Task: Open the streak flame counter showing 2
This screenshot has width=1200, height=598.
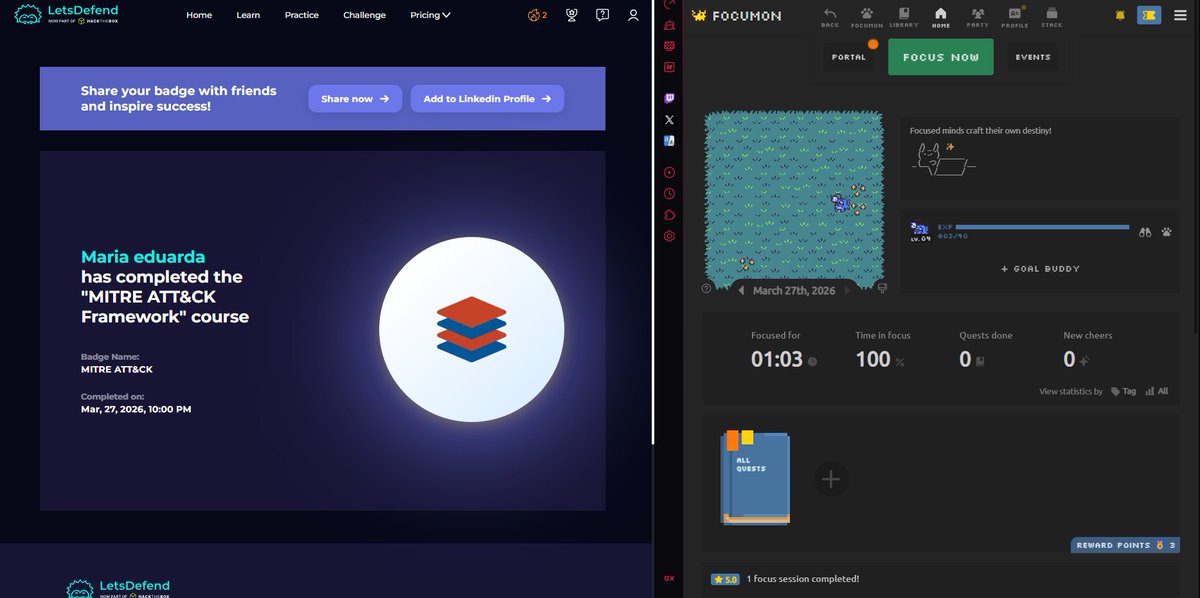Action: pos(538,15)
